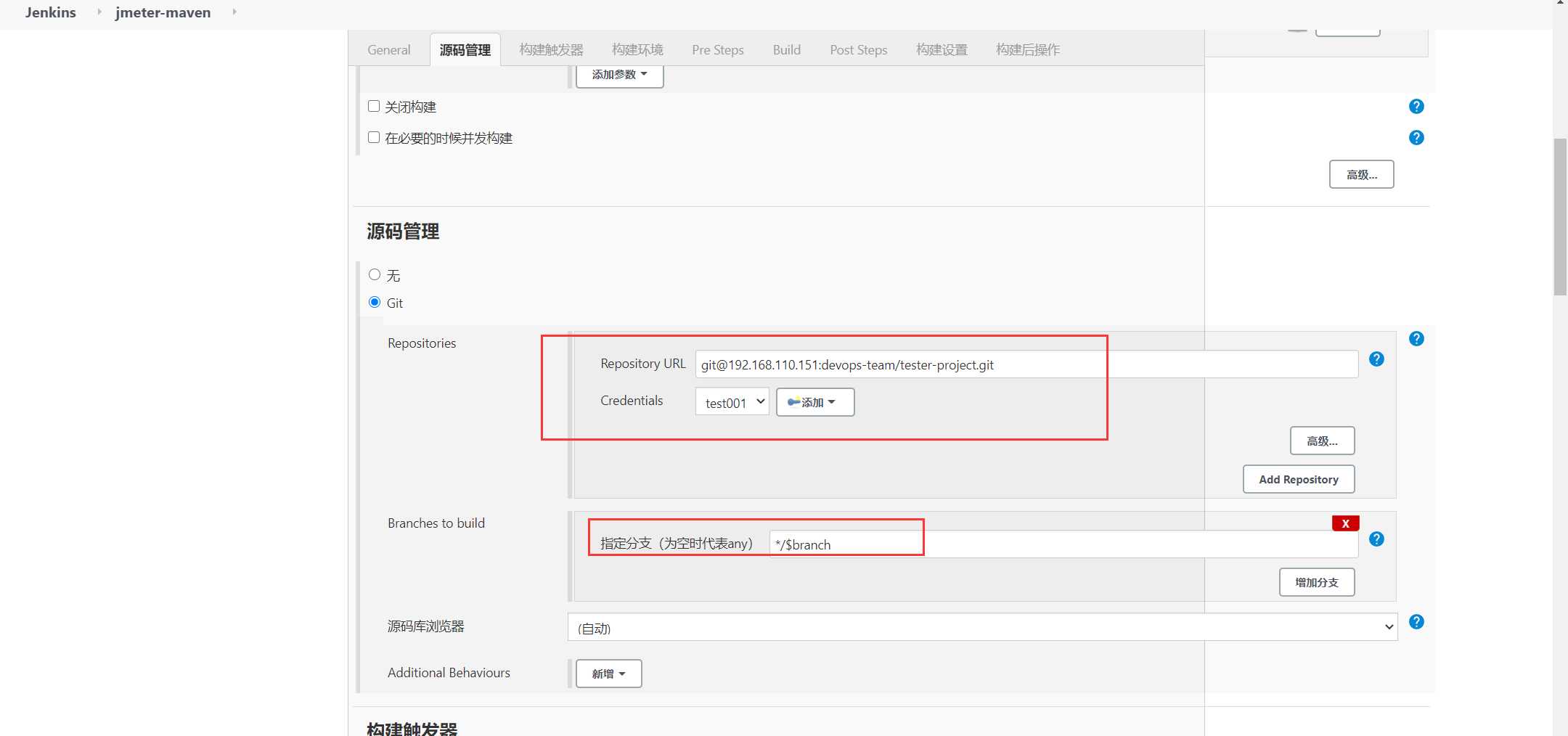Switch to the 构建环境 tab

[x=637, y=50]
